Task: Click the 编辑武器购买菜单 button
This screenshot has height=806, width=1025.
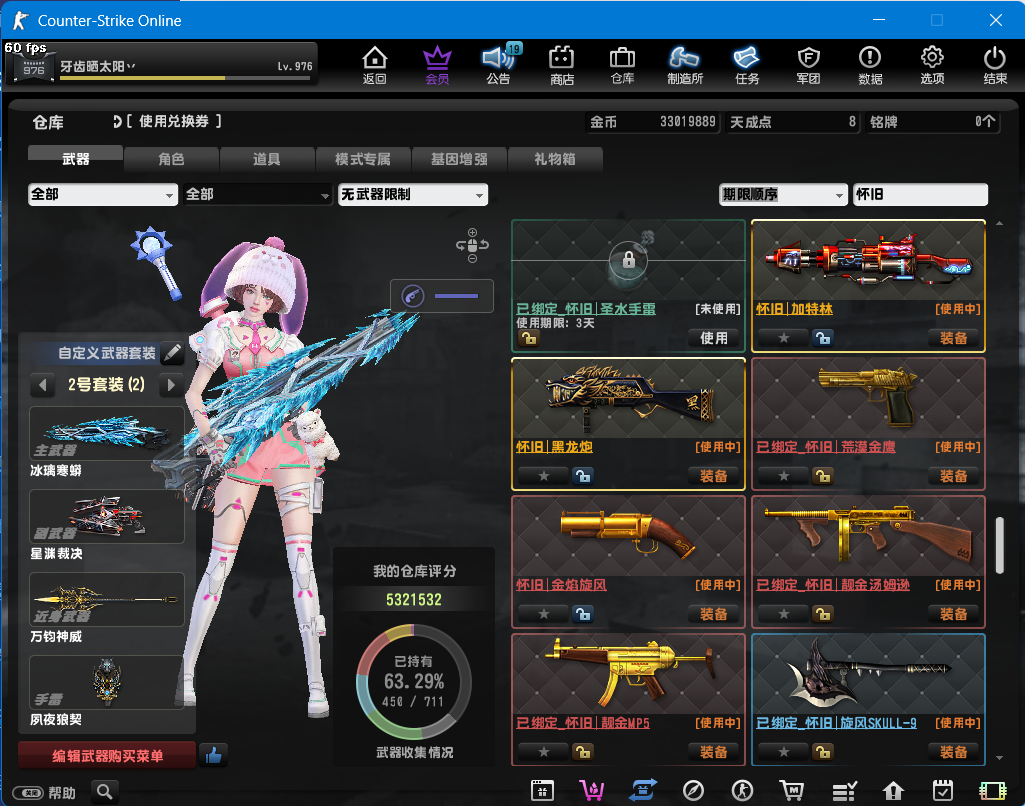Action: click(107, 756)
